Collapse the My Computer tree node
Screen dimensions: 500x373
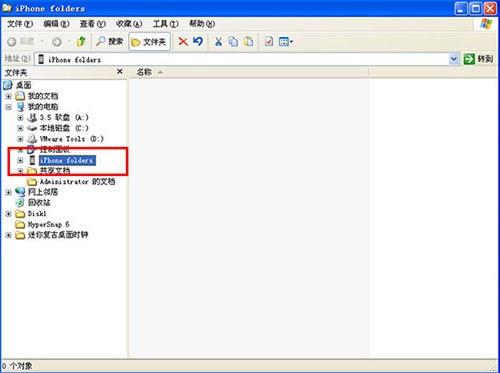coord(9,107)
